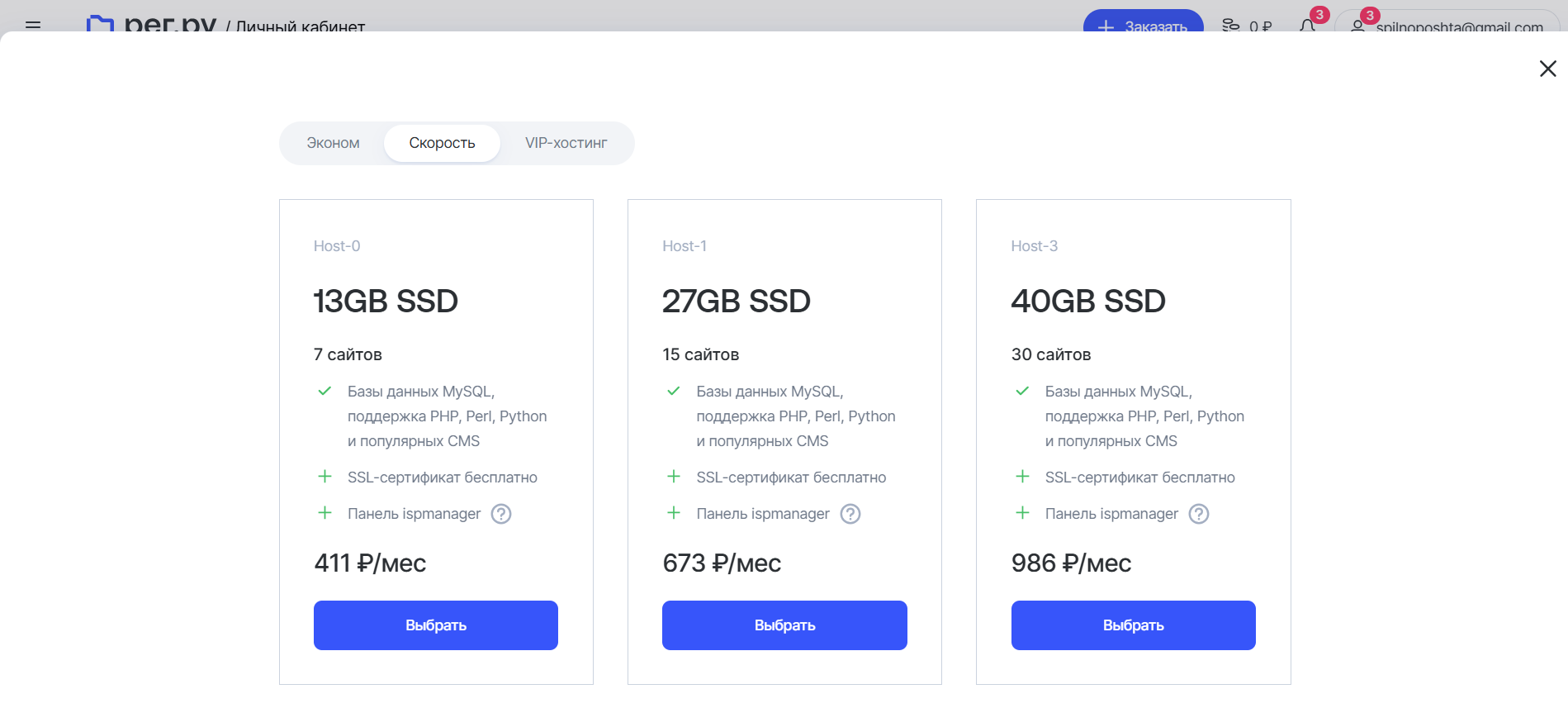Viewport: 1568px width, 708px height.
Task: Switch to the Эконом tab
Action: [333, 143]
